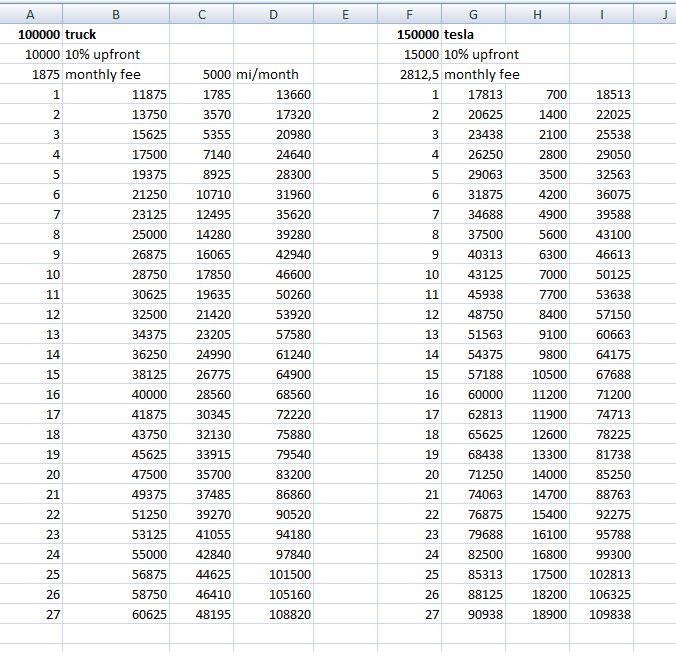
Task: Click cell with value 7000 in column H
Action: 537,274
